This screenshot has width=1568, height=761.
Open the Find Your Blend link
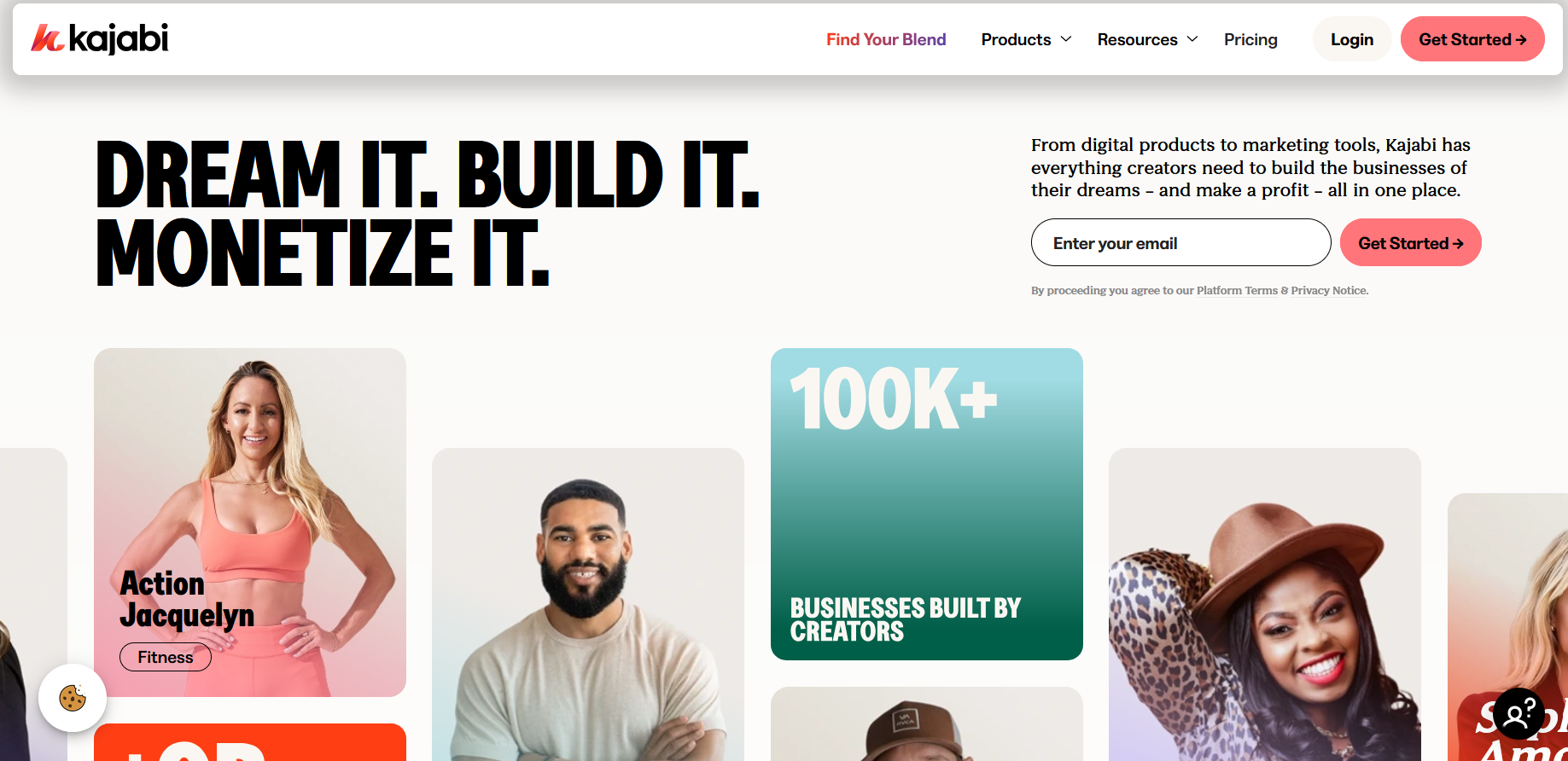click(x=886, y=39)
